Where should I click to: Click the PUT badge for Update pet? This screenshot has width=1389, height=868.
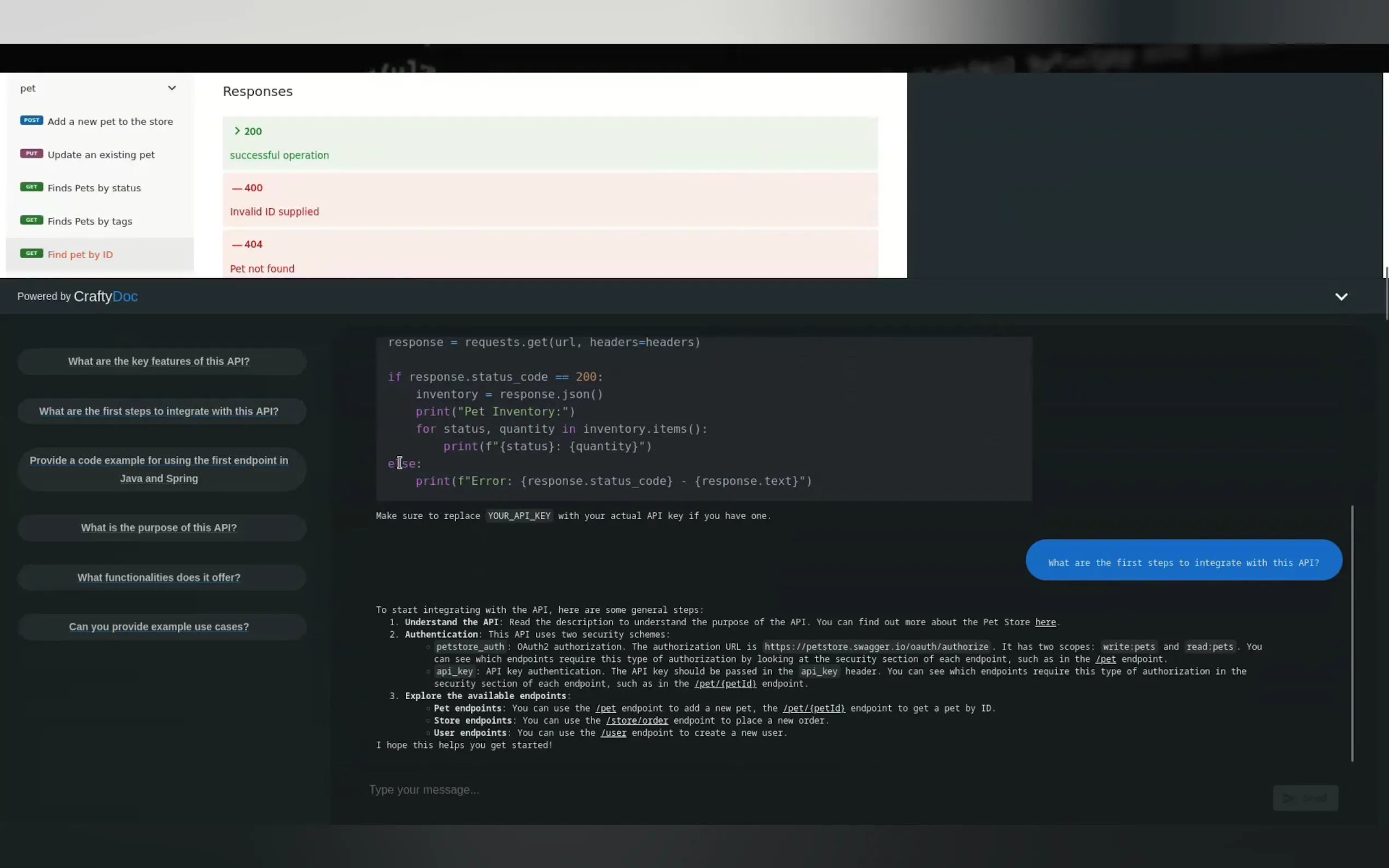pos(32,154)
